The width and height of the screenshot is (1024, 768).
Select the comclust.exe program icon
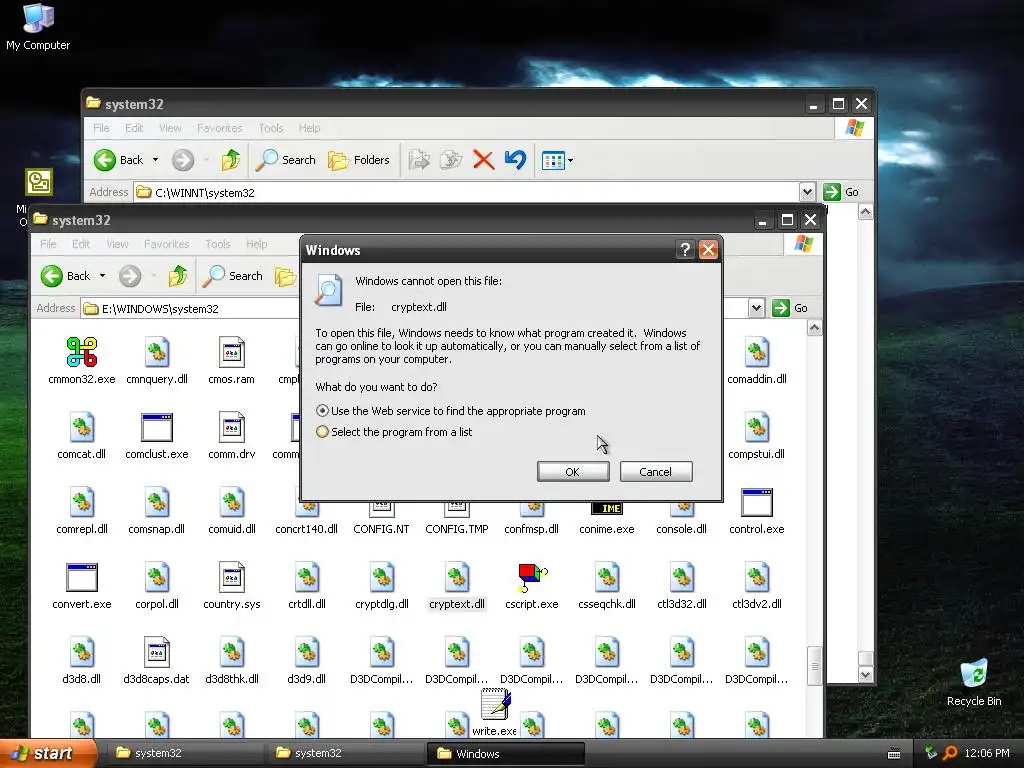point(157,428)
